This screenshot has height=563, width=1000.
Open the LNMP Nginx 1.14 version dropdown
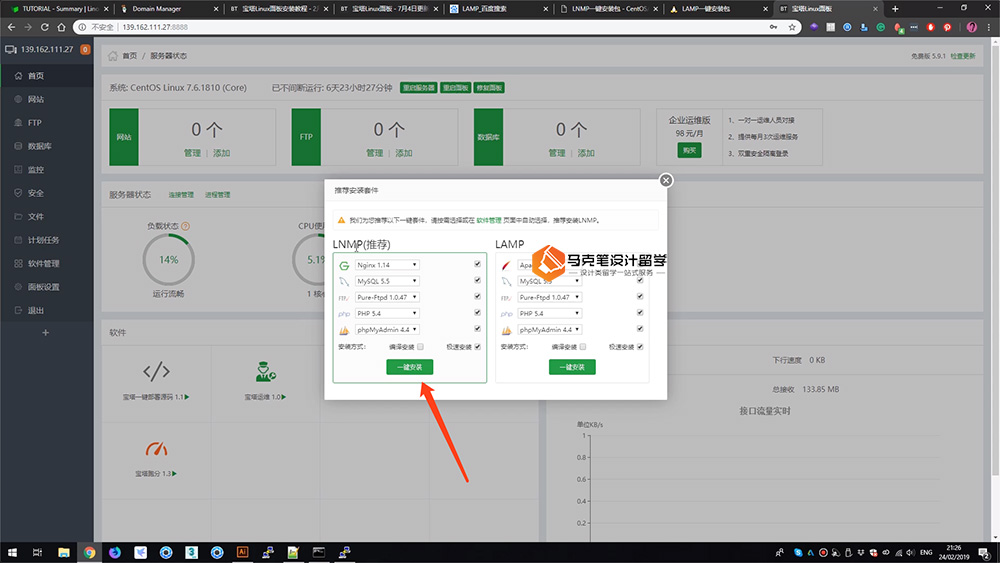pos(387,265)
